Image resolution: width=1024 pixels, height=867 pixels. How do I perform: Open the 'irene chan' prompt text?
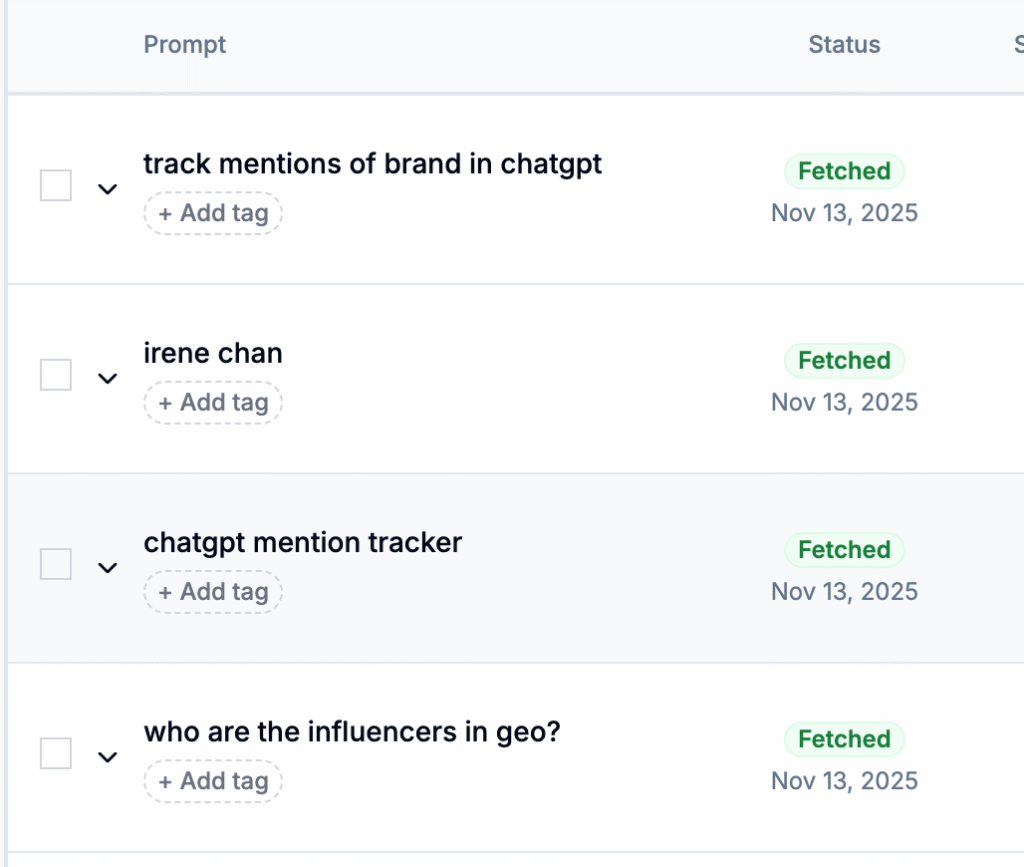[213, 353]
